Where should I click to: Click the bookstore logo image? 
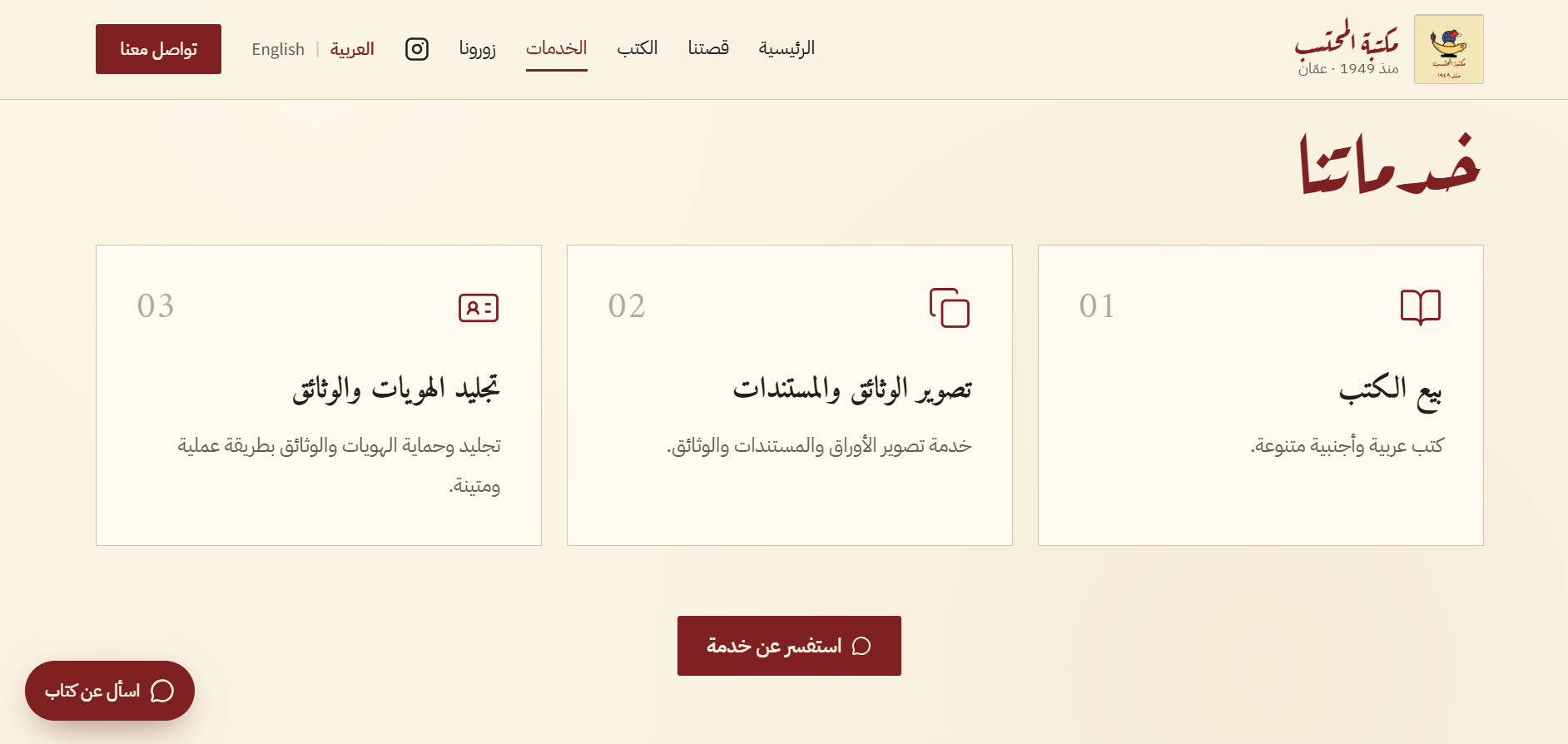pos(1449,49)
